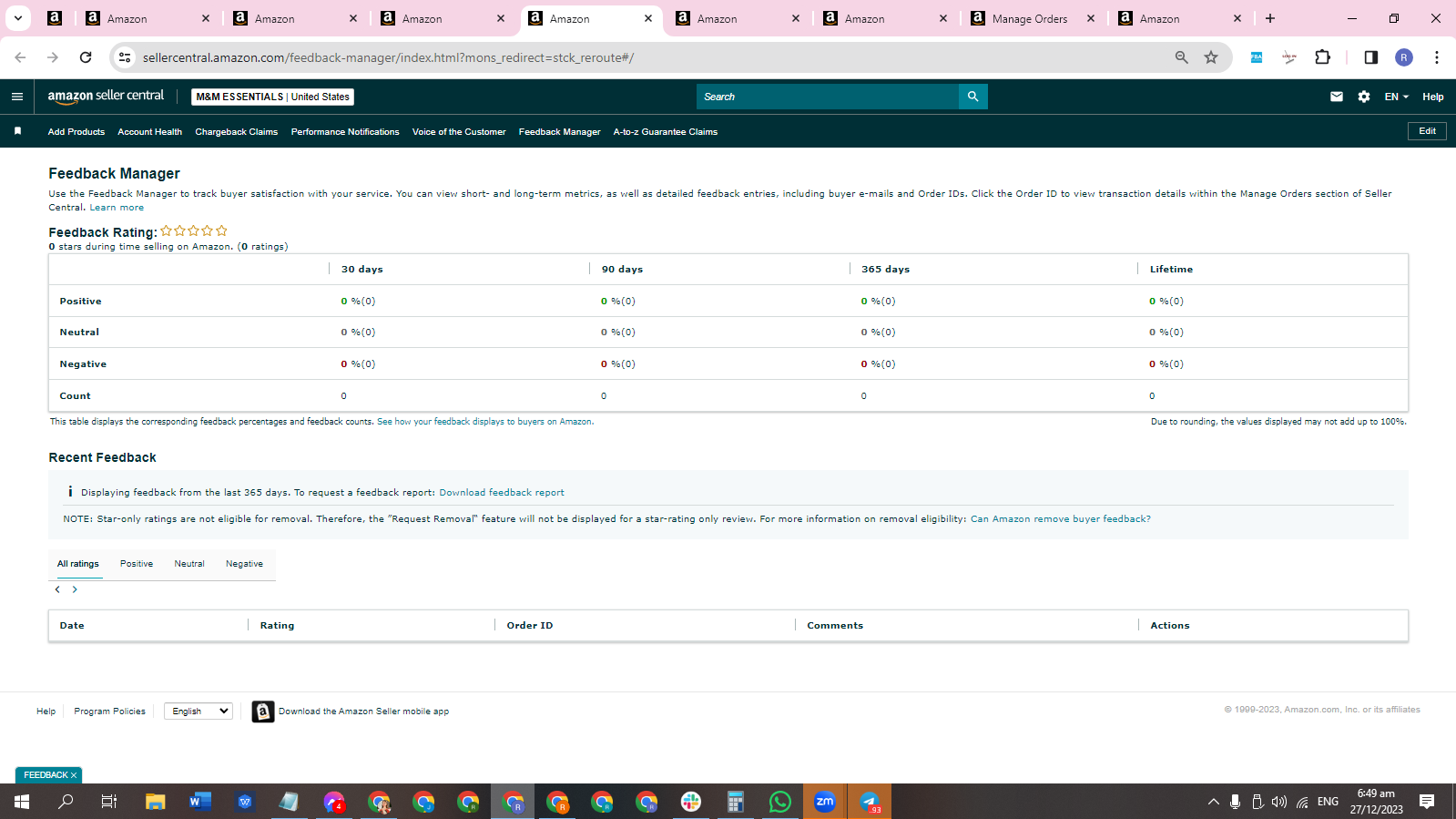The width and height of the screenshot is (1456, 819).
Task: Select the Positive feedback tab
Action: point(137,564)
